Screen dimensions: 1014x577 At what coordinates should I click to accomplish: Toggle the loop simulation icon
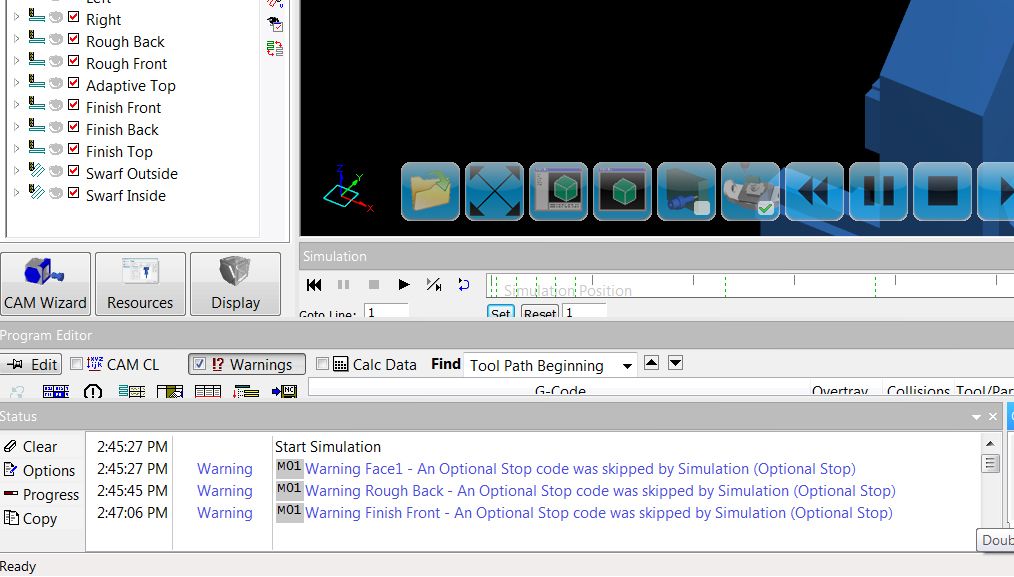[x=464, y=285]
